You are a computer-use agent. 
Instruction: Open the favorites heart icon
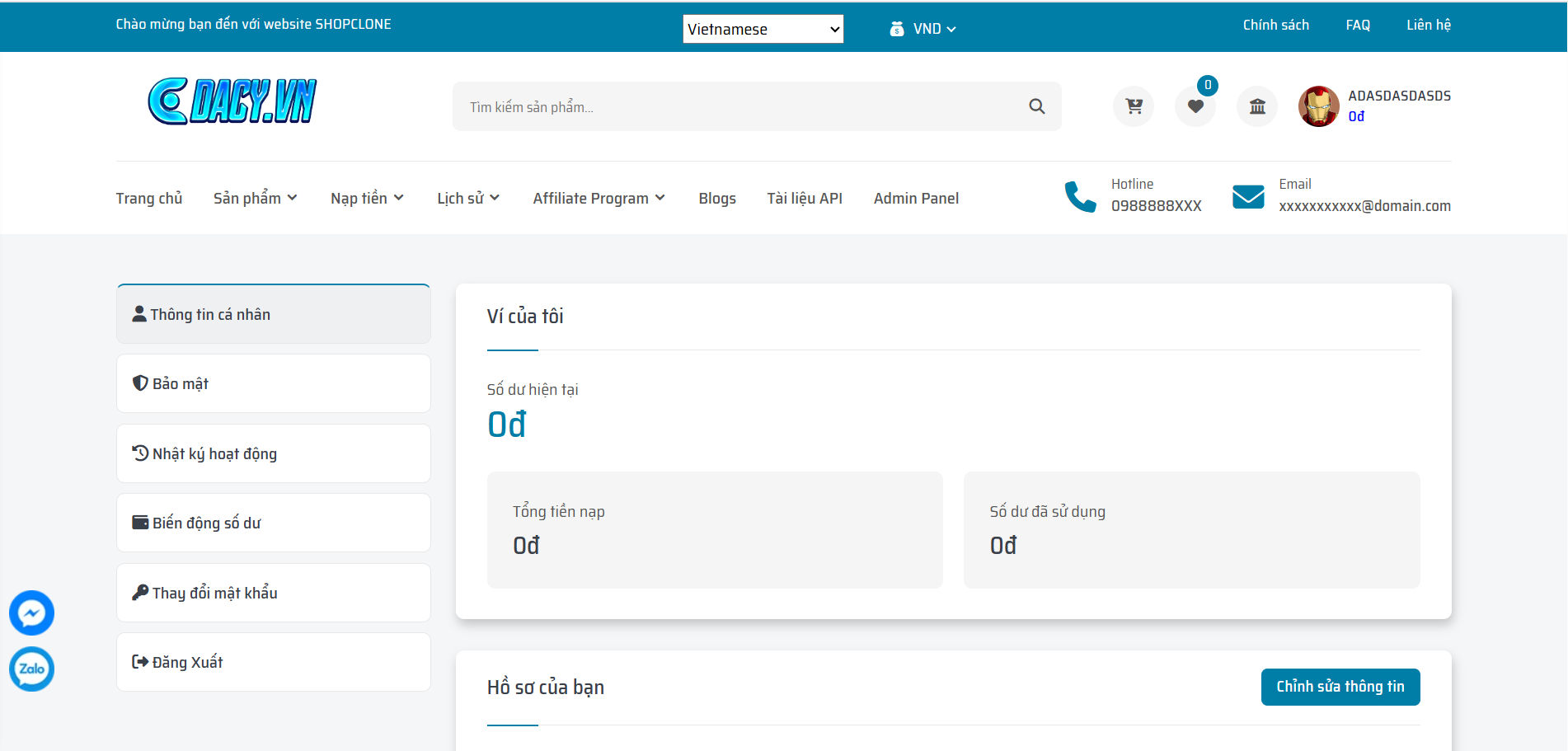tap(1195, 106)
